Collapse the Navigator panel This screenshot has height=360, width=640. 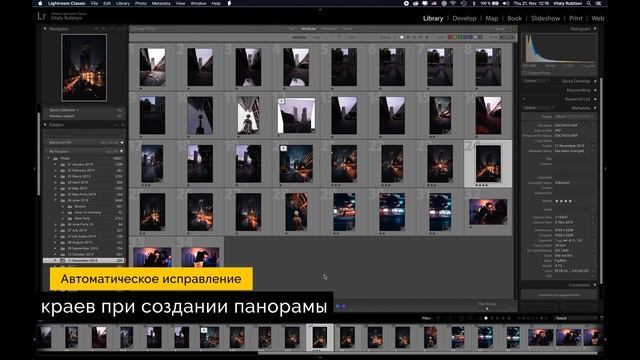coord(45,29)
